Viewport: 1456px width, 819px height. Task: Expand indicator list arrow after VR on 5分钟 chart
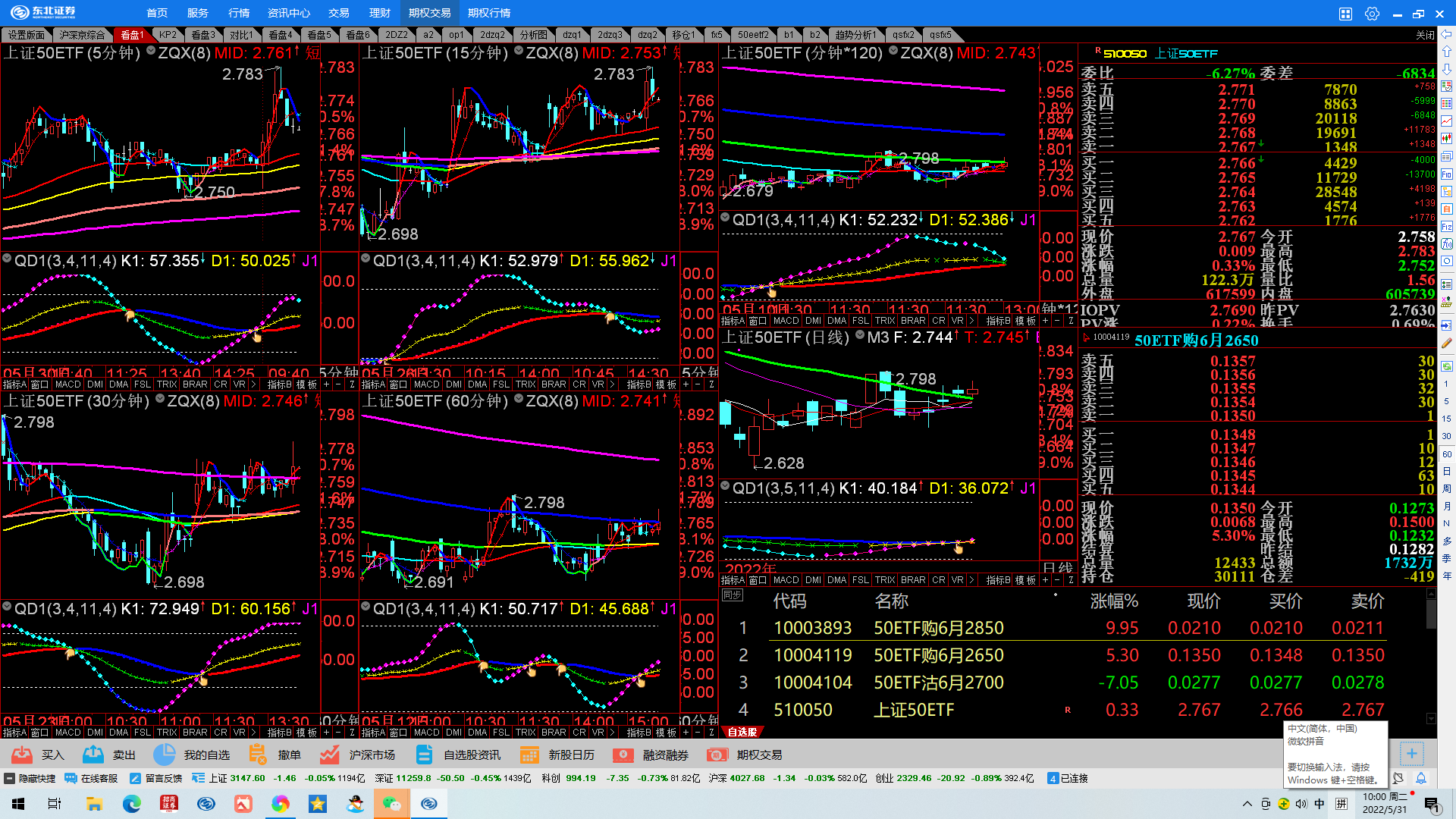point(254,384)
